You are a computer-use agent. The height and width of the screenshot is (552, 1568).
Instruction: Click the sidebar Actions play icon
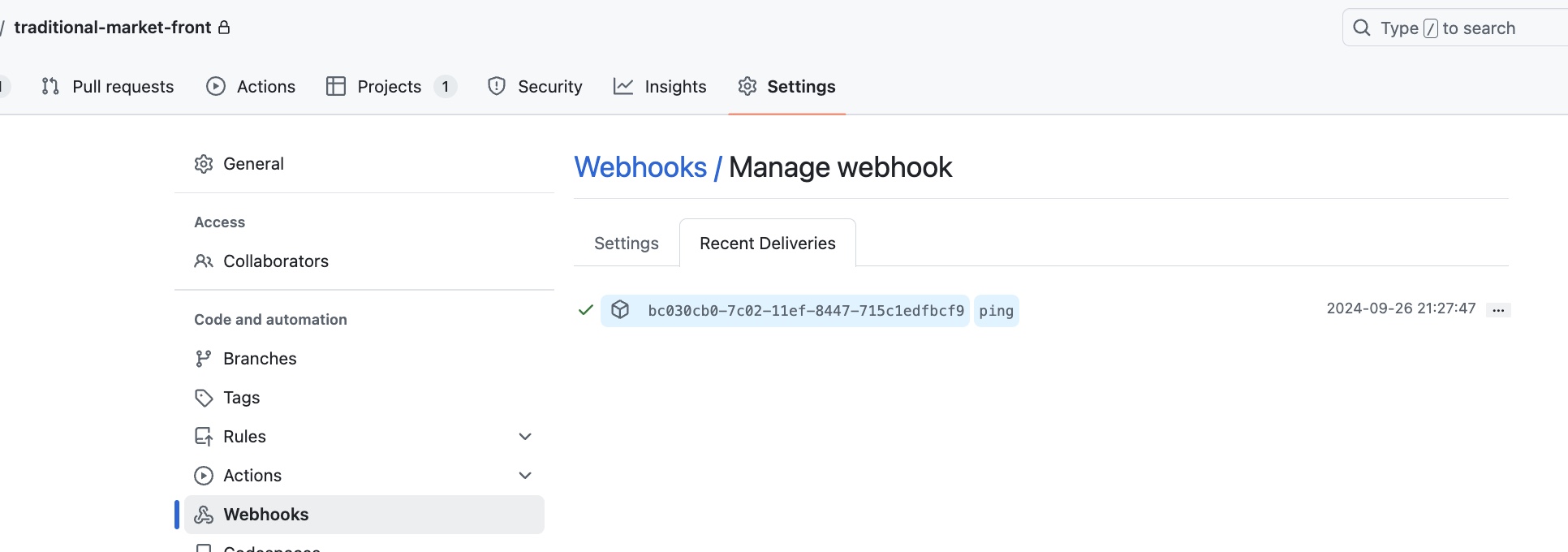pyautogui.click(x=204, y=476)
